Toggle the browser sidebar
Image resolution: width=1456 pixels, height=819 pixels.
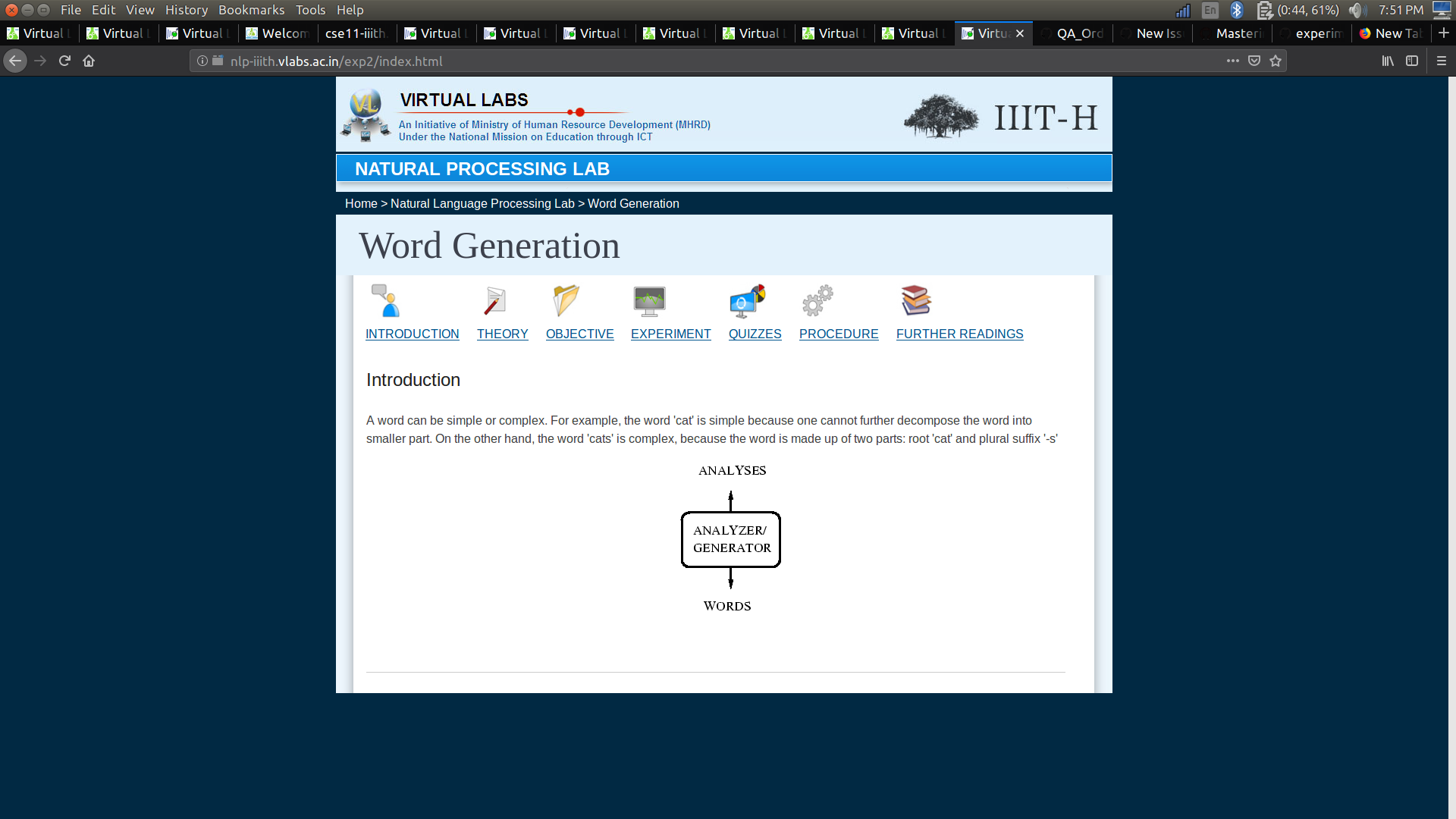click(x=1411, y=61)
